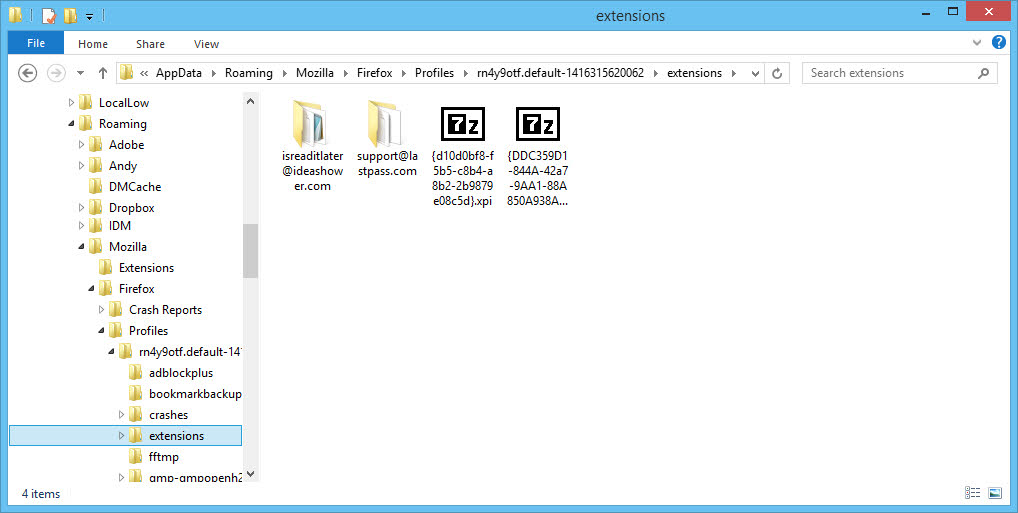Viewport: 1018px width, 513px height.
Task: Open the support@lastpass.com folder
Action: (387, 139)
